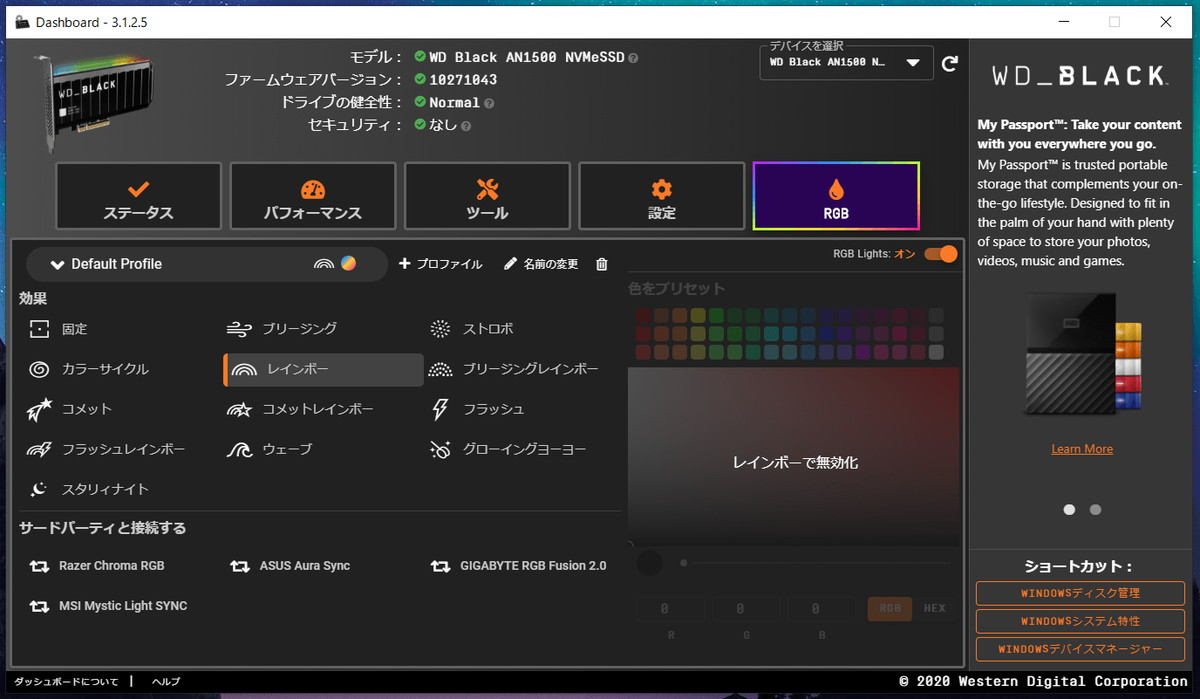Open the ツール tab
This screenshot has width=1200, height=699.
487,196
